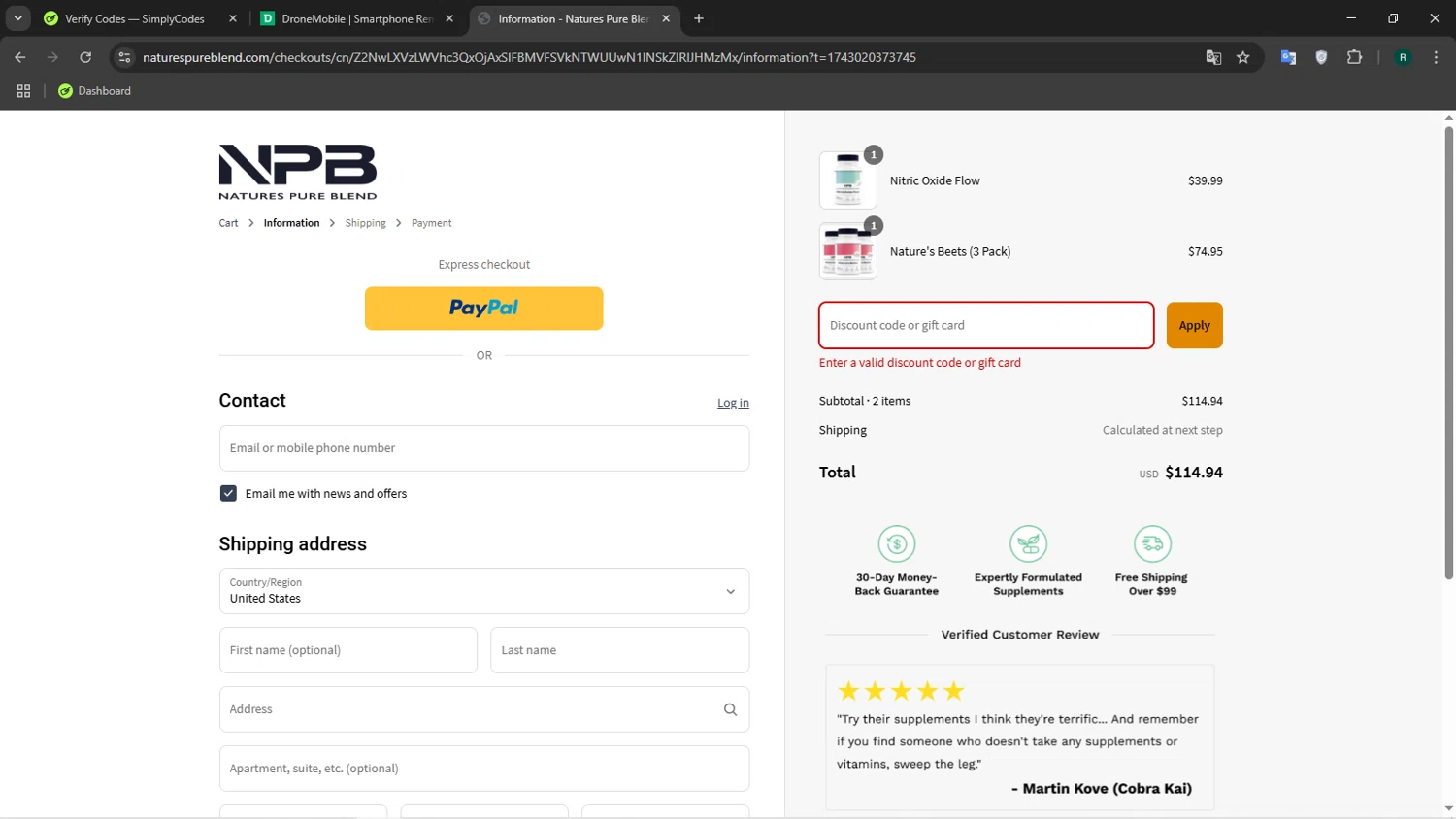Screen dimensions: 1456x819
Task: Click the address search magnifier icon
Action: coord(730,709)
